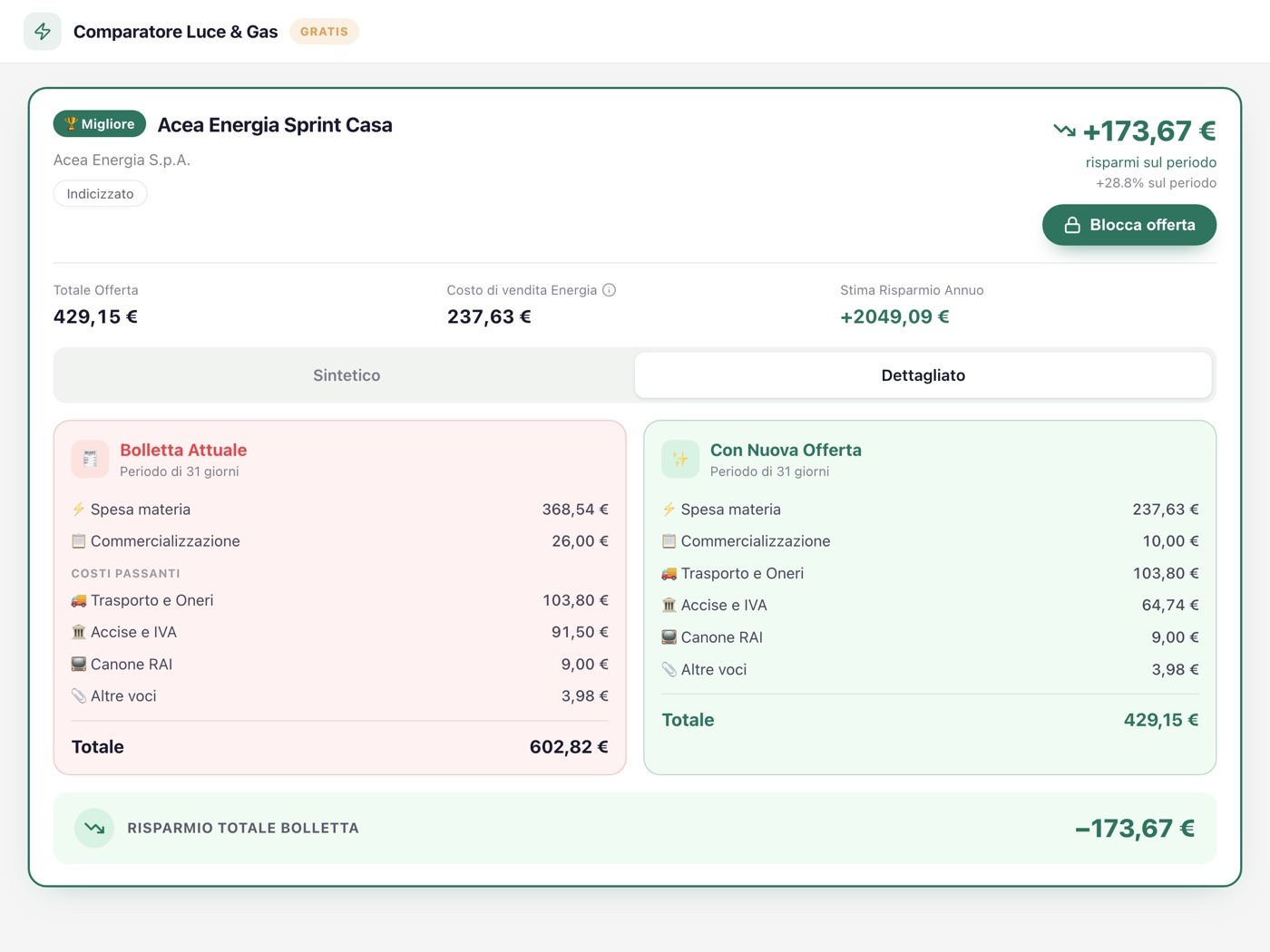
Task: Click the Commercializzazione icon in Con Nuova Offerta
Action: pyautogui.click(x=669, y=541)
